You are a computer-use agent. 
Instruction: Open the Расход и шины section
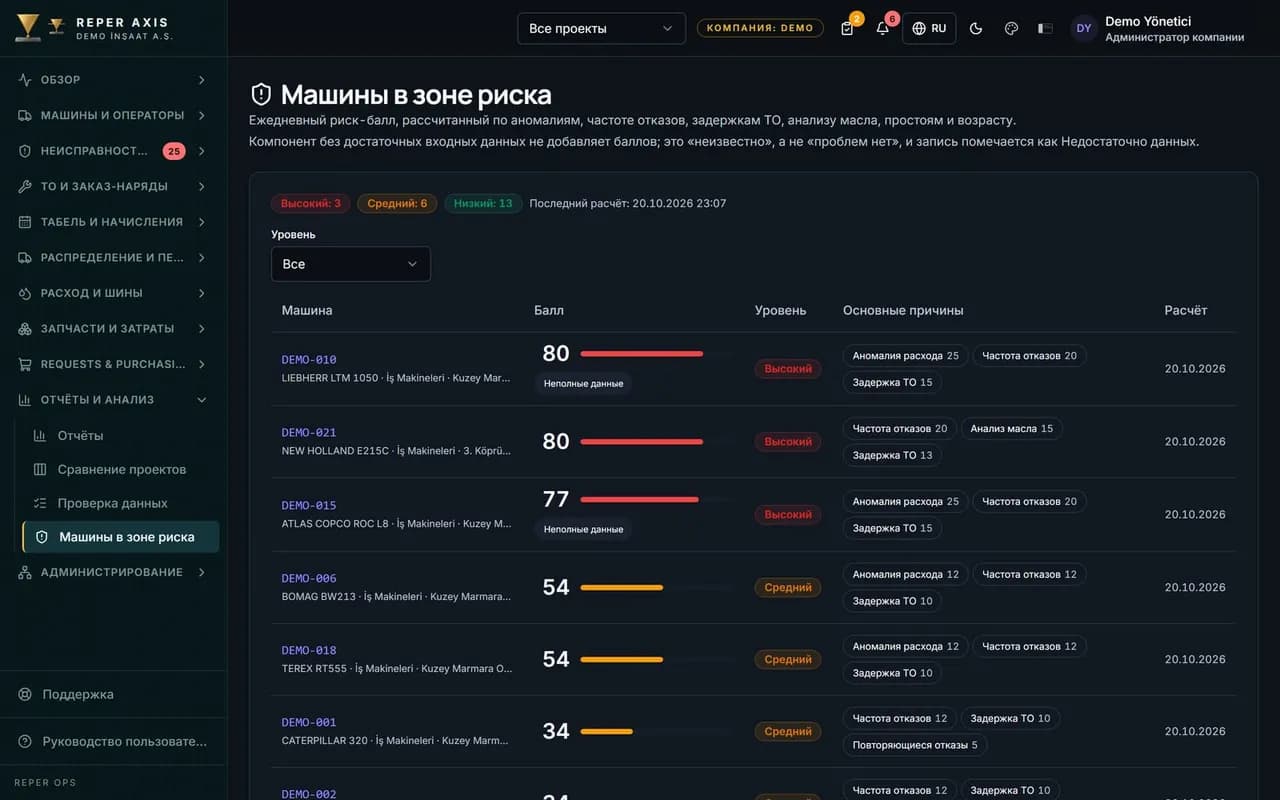coord(113,293)
